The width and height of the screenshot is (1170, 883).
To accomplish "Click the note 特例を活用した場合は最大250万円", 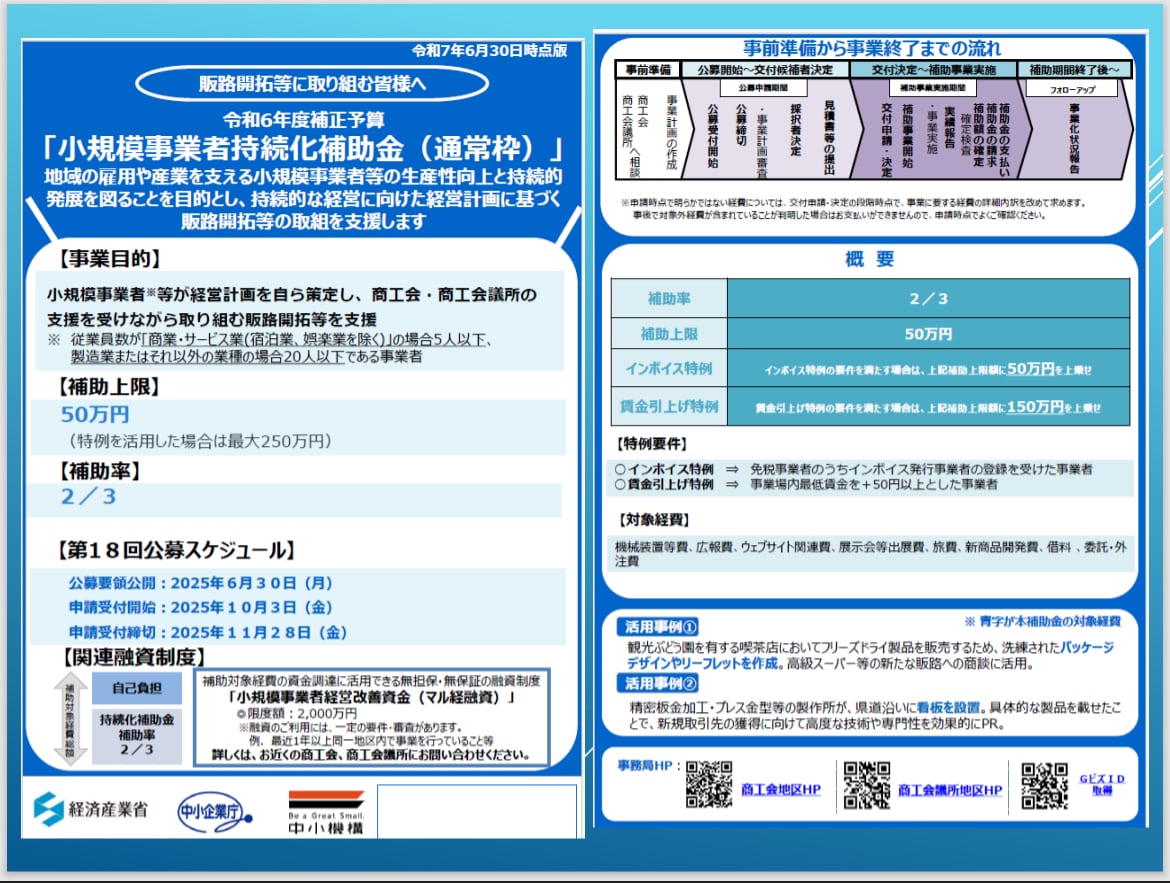I will pyautogui.click(x=200, y=441).
